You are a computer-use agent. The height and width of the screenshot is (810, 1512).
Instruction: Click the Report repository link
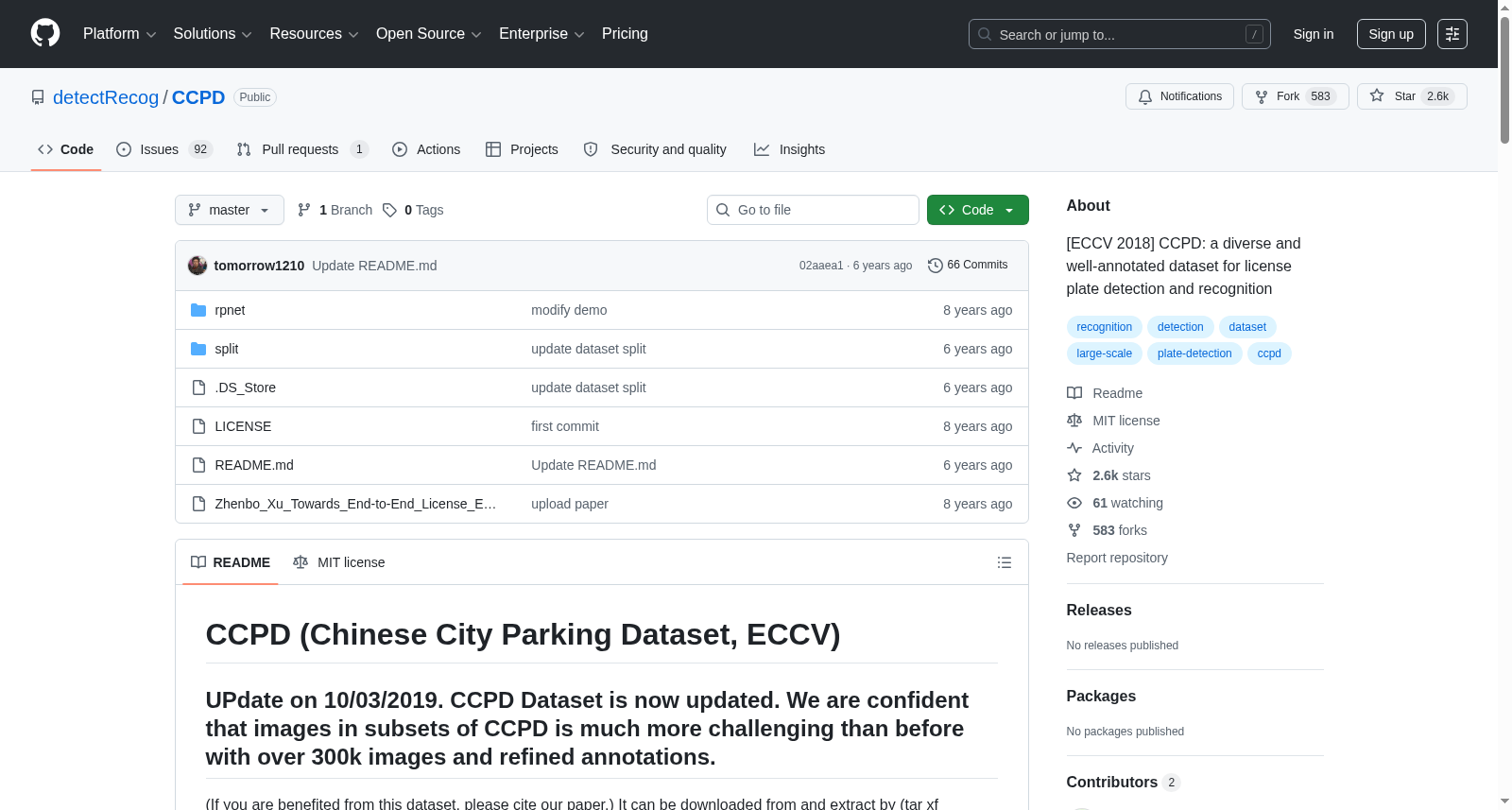click(x=1117, y=558)
